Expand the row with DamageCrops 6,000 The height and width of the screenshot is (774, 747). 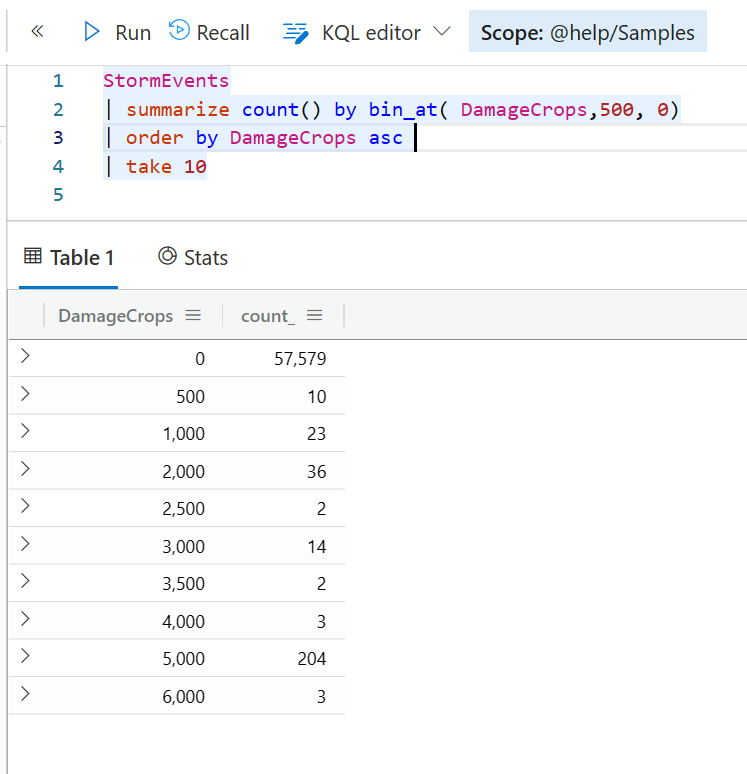[25, 694]
